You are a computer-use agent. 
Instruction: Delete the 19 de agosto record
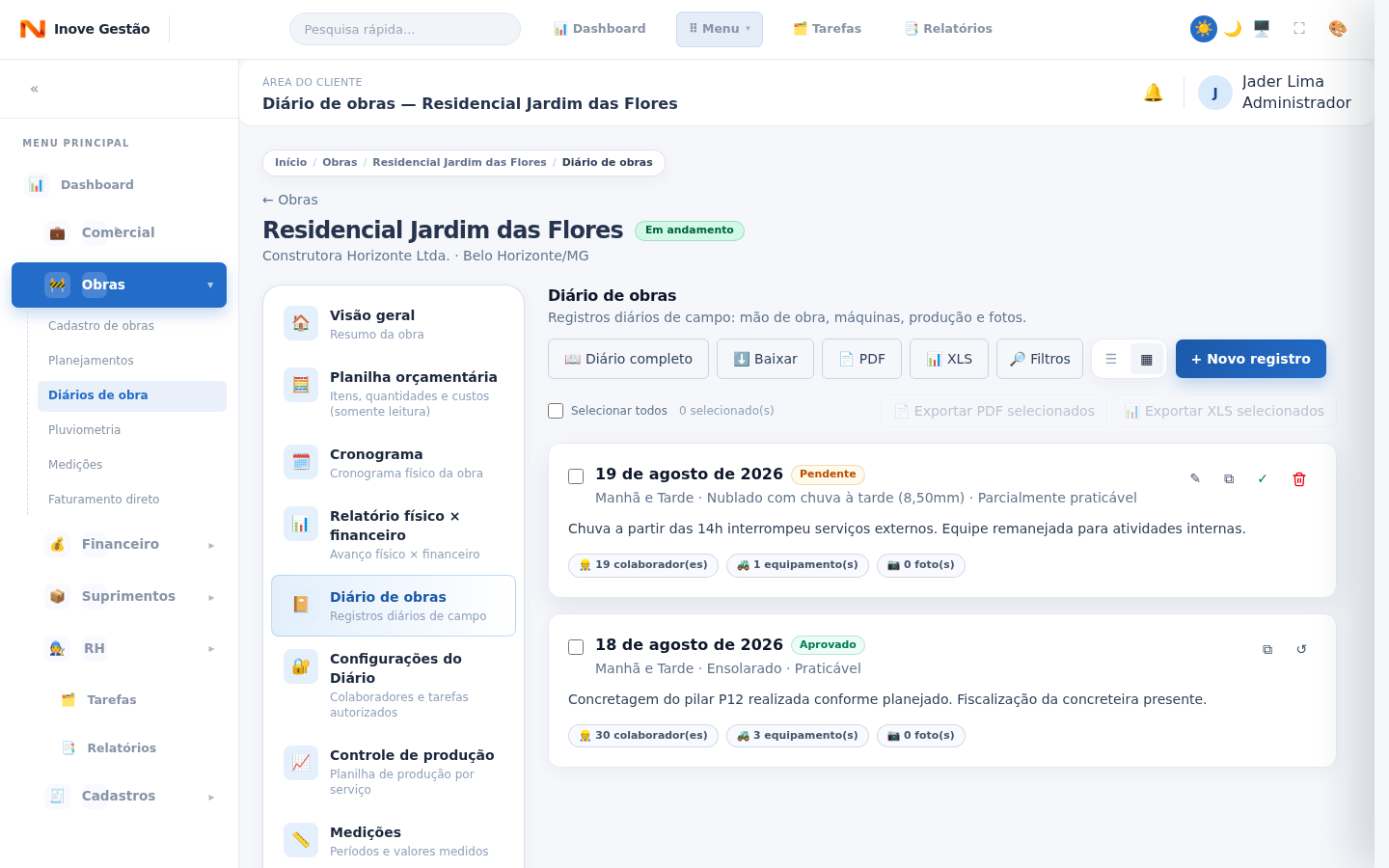[x=1299, y=478]
